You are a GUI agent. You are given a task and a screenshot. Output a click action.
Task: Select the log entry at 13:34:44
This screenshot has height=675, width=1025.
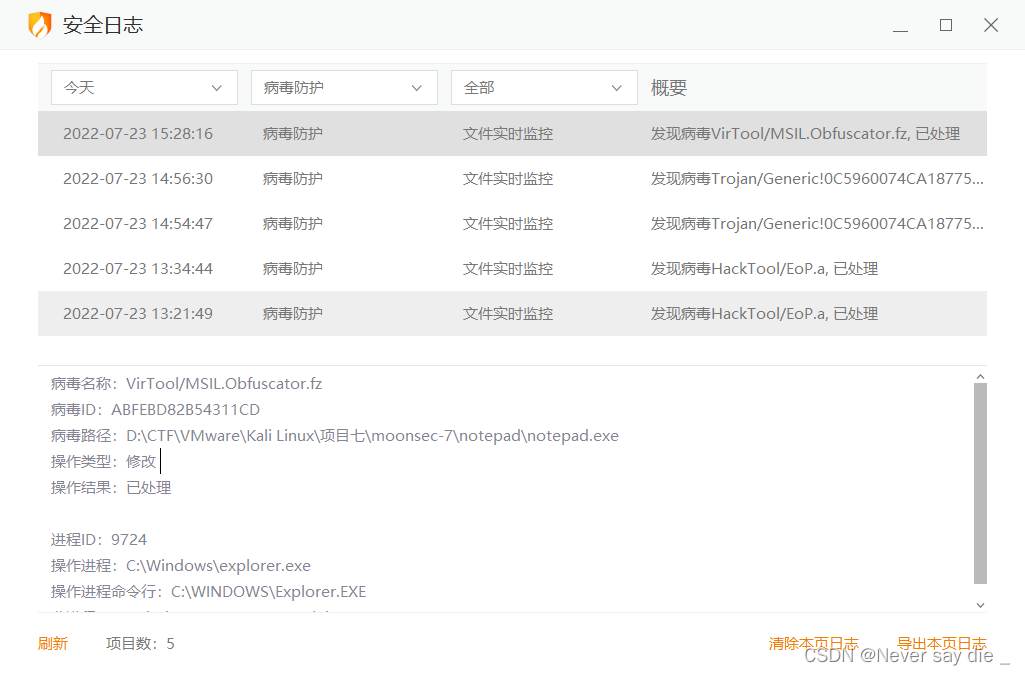(512, 269)
